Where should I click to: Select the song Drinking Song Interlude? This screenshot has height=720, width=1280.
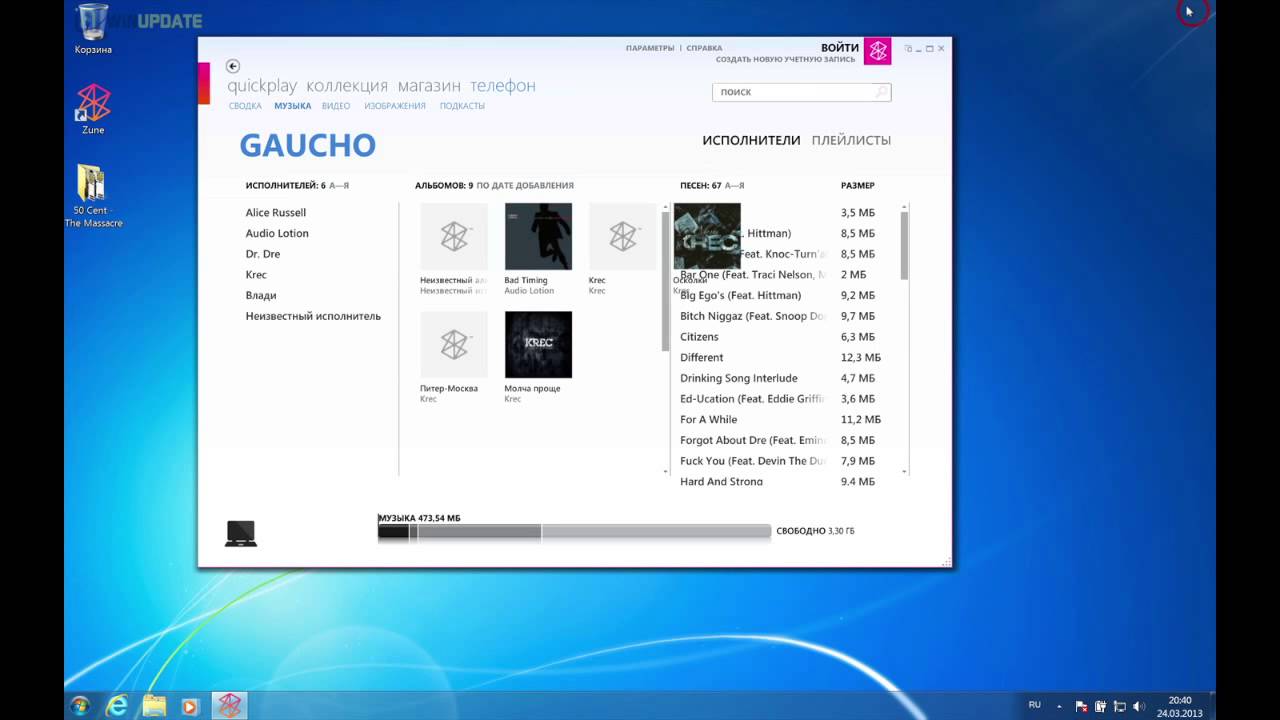coord(739,379)
